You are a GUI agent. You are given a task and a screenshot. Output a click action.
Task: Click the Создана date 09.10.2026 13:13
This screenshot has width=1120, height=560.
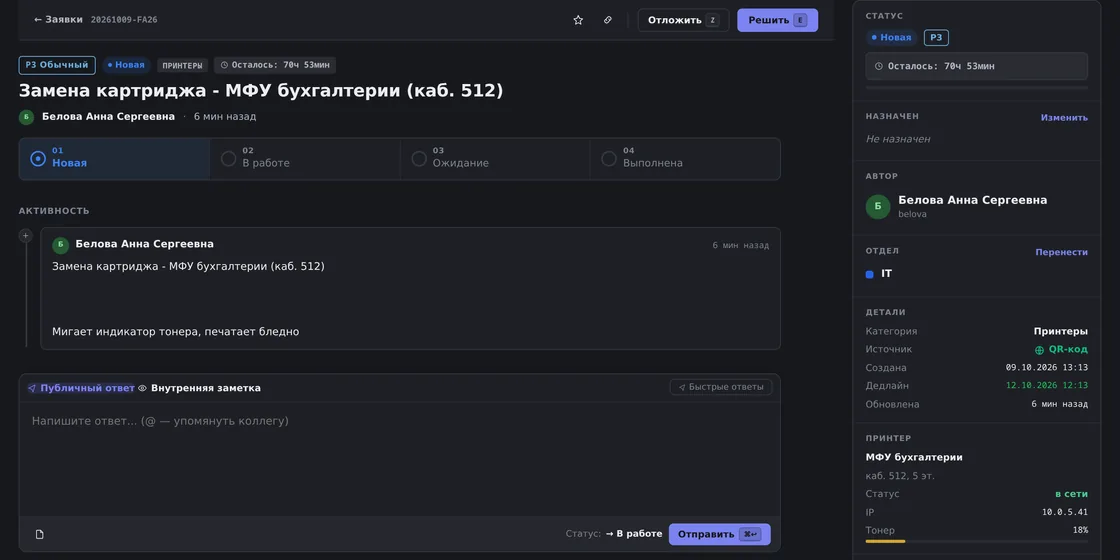tap(1046, 368)
